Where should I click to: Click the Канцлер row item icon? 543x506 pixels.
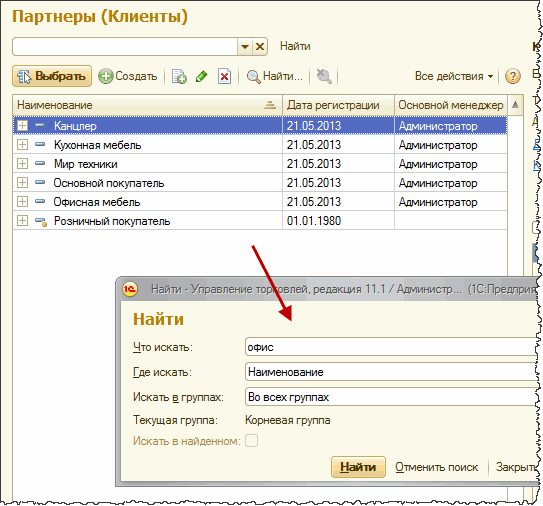point(40,125)
